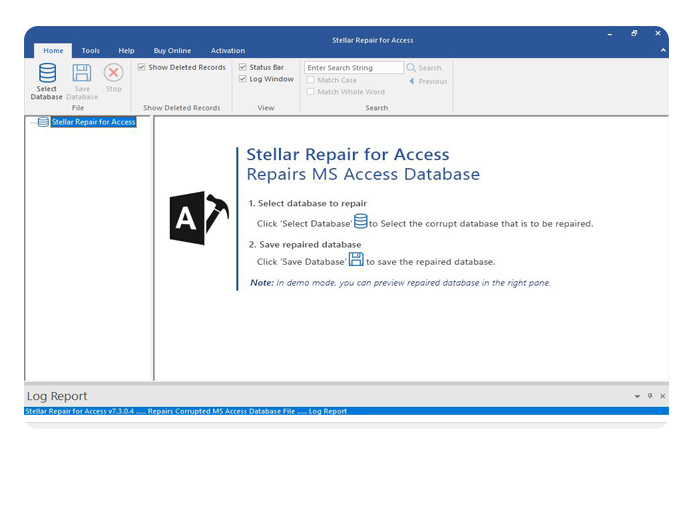Click the Previous arrow icon
This screenshot has height=518, width=699.
412,81
